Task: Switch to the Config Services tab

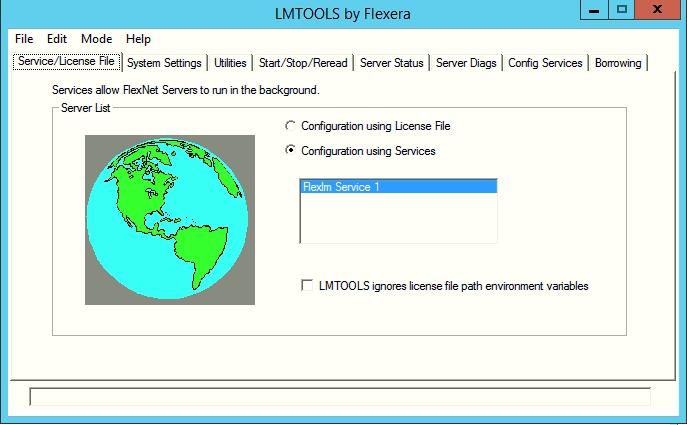Action: [545, 63]
